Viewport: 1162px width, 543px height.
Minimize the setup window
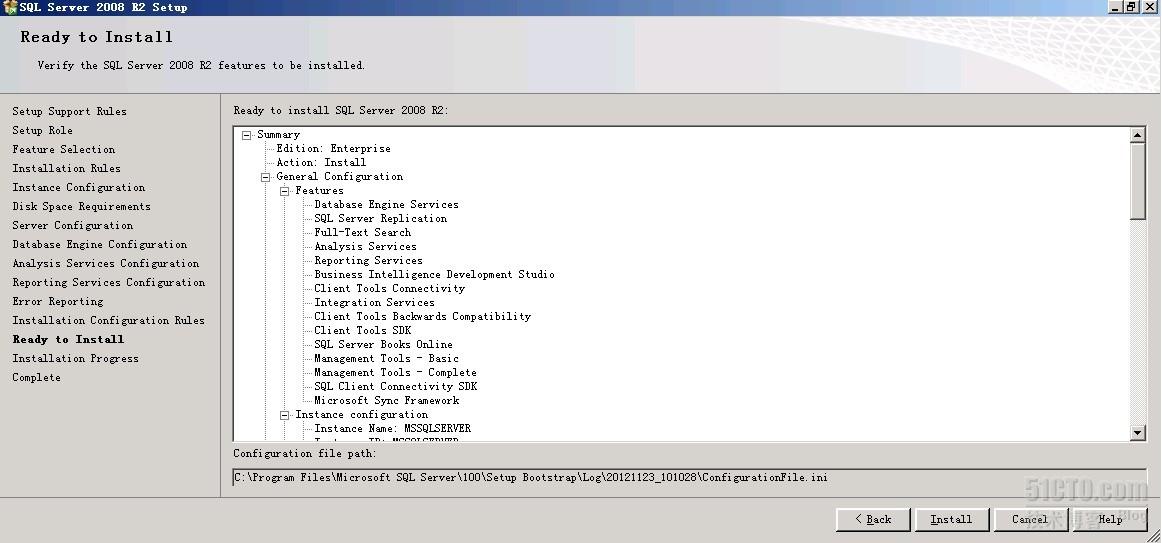tap(1116, 7)
